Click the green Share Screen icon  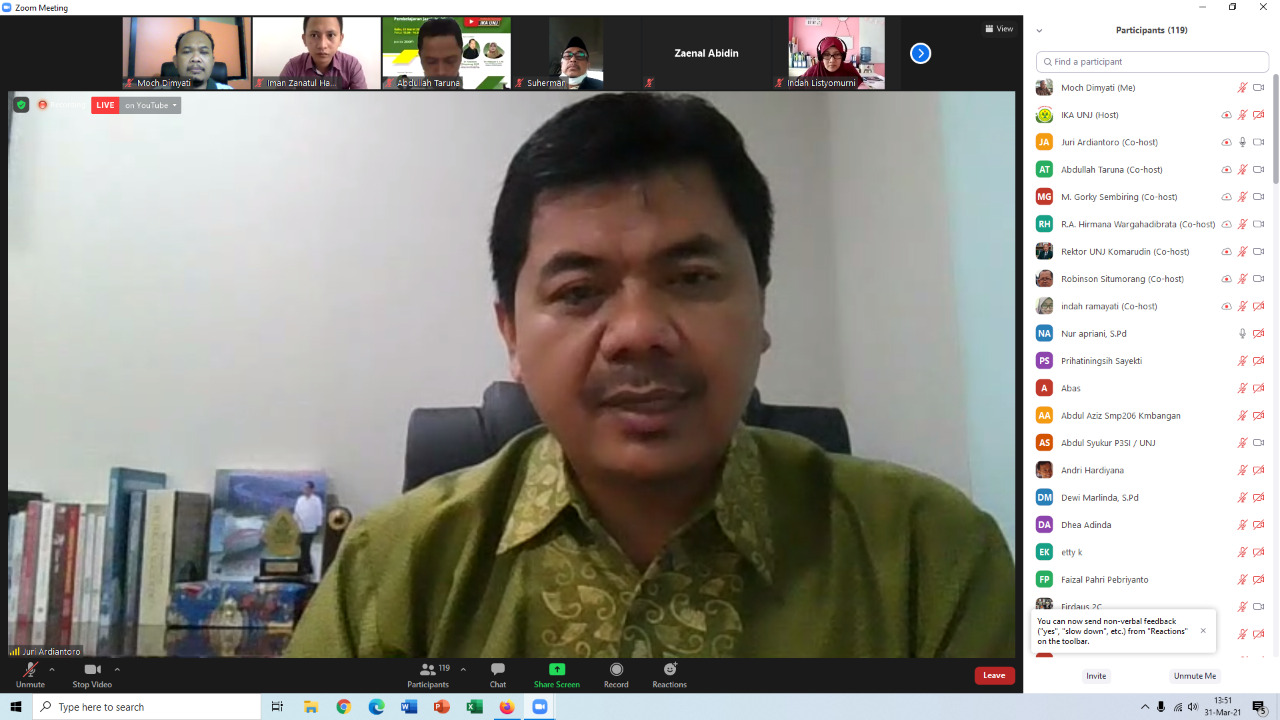[557, 670]
